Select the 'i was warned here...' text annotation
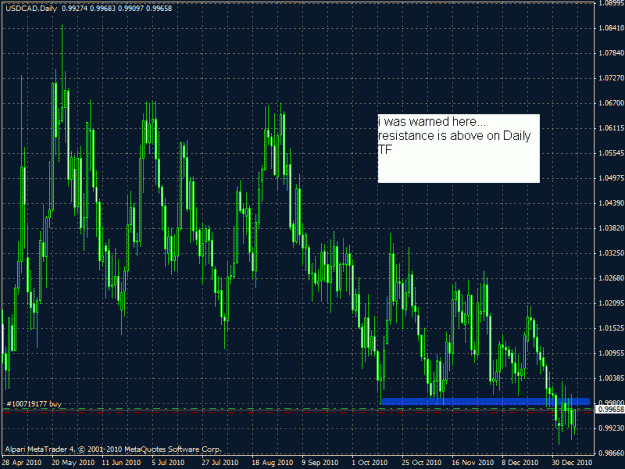This screenshot has width=625, height=469. point(459,149)
